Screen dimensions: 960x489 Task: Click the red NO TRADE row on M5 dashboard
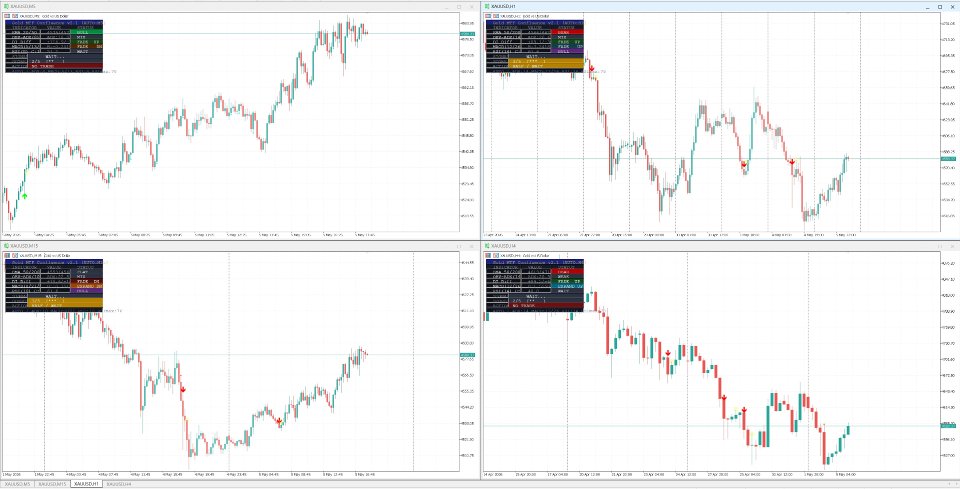click(66, 66)
